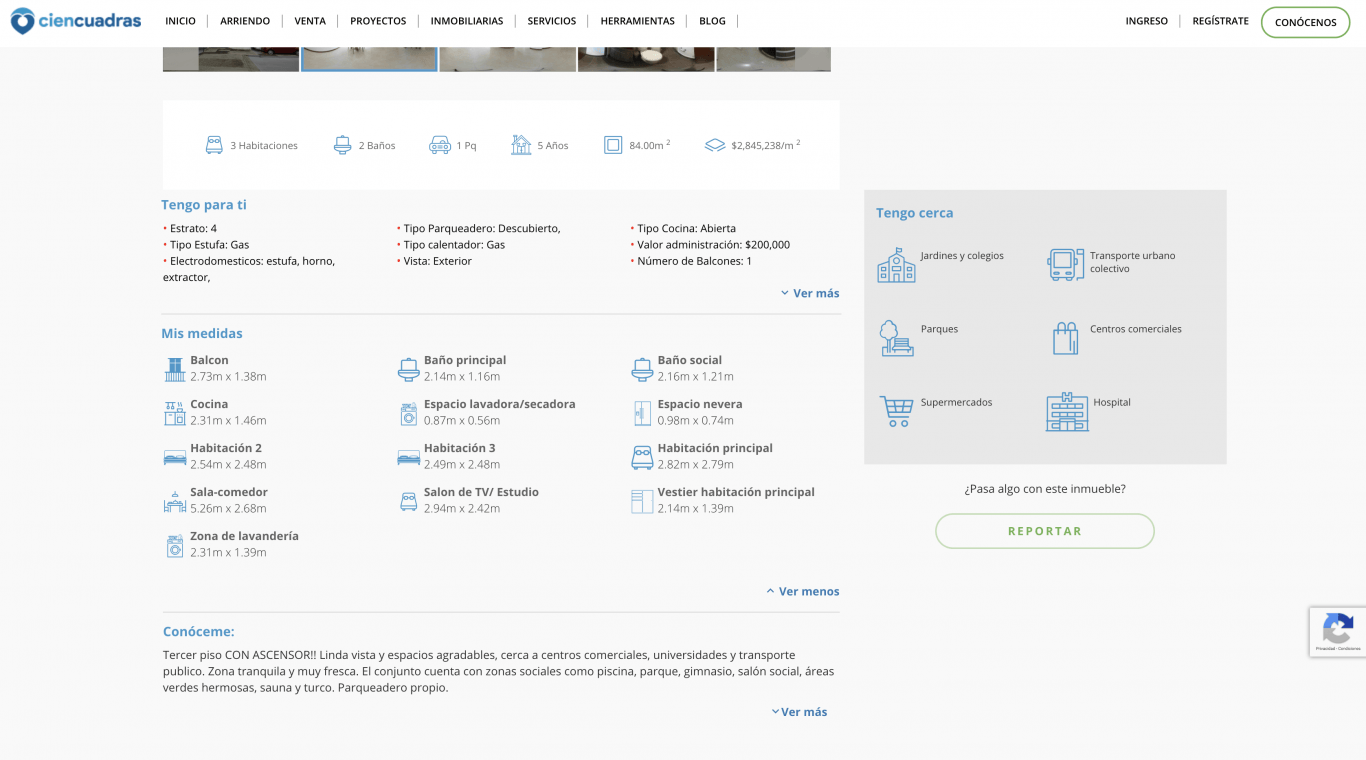Click the Supermercados cart icon
The image size is (1366, 760).
(x=896, y=411)
